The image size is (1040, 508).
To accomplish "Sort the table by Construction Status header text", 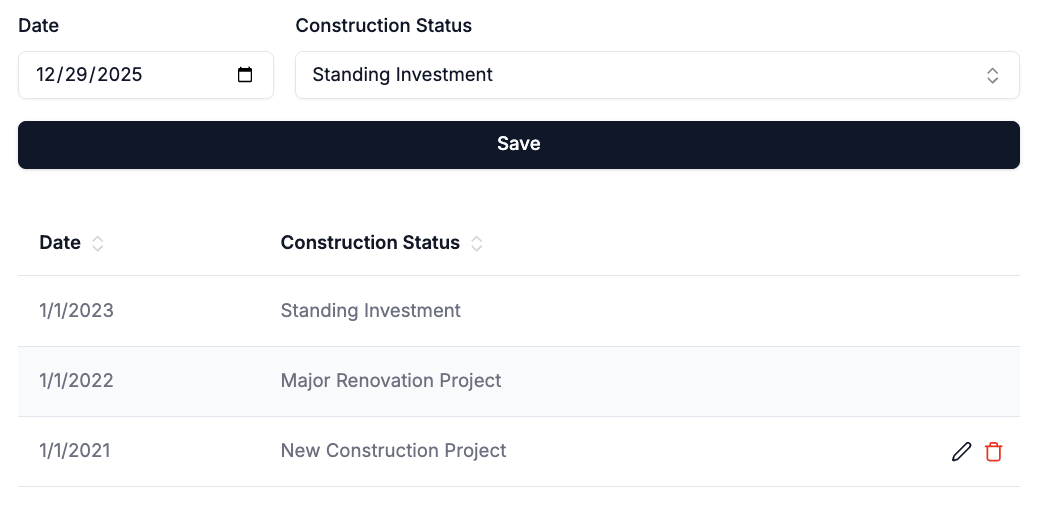I will point(370,243).
